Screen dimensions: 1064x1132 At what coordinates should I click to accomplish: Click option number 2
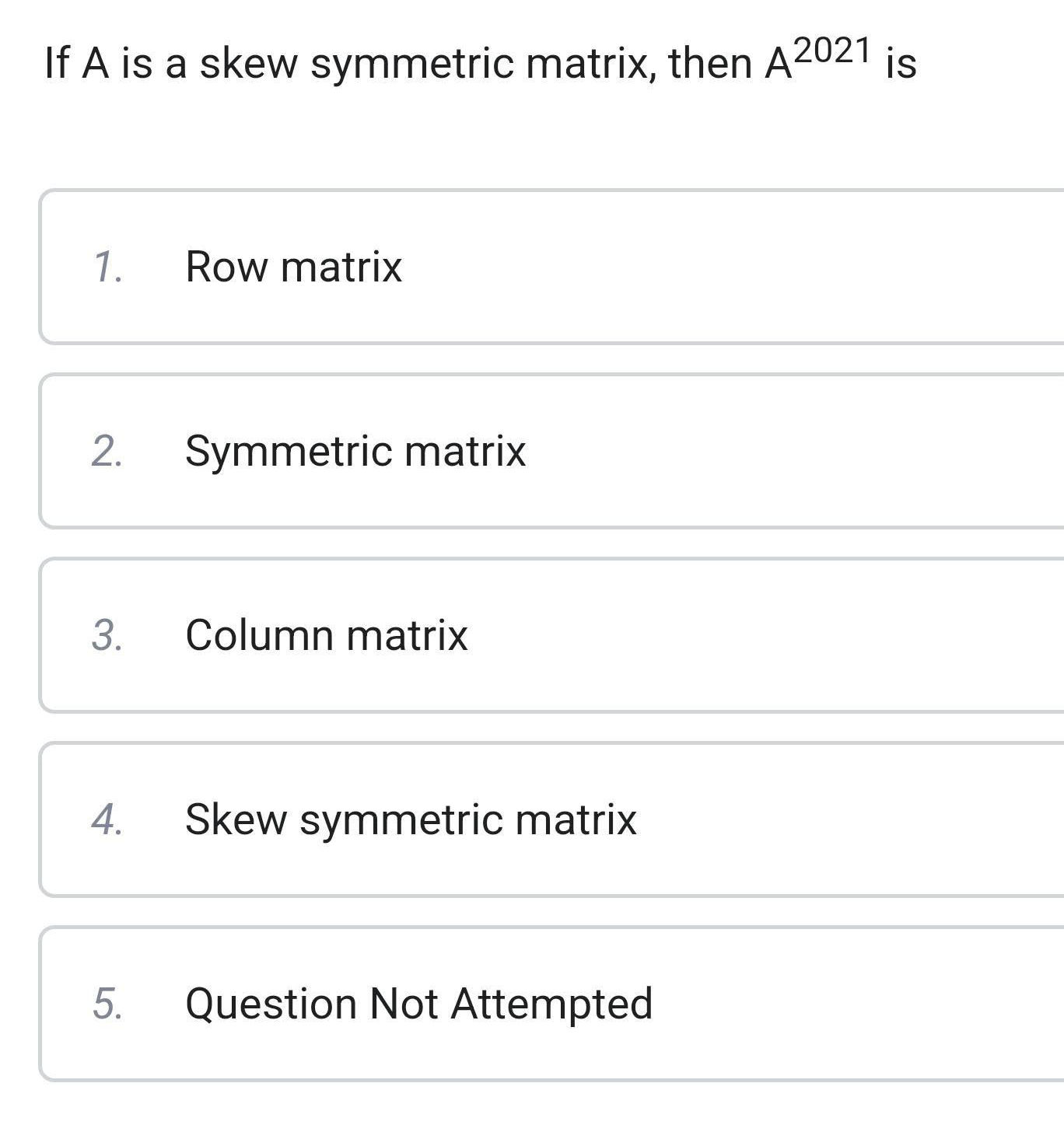(108, 449)
